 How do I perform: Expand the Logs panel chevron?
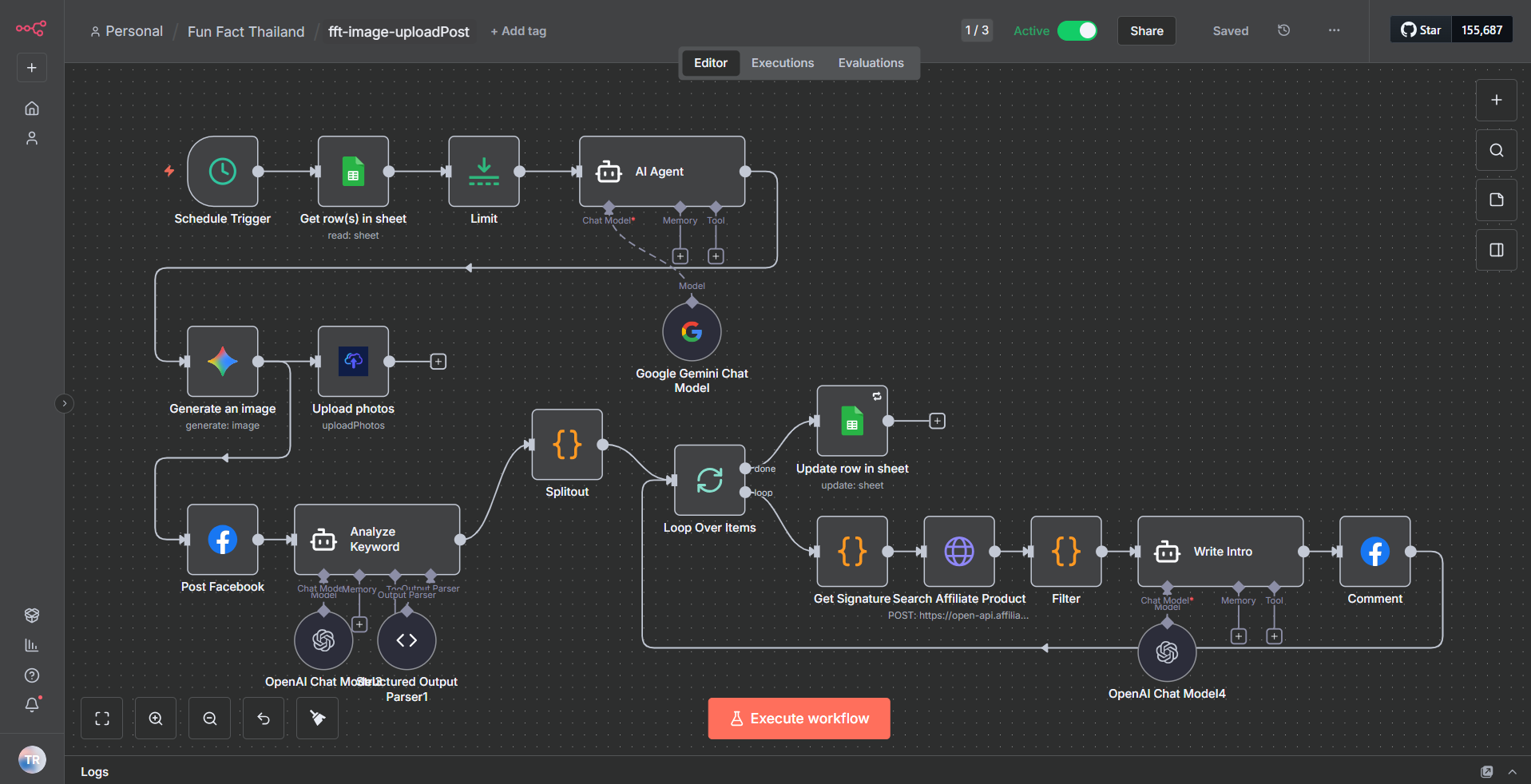pos(1512,772)
